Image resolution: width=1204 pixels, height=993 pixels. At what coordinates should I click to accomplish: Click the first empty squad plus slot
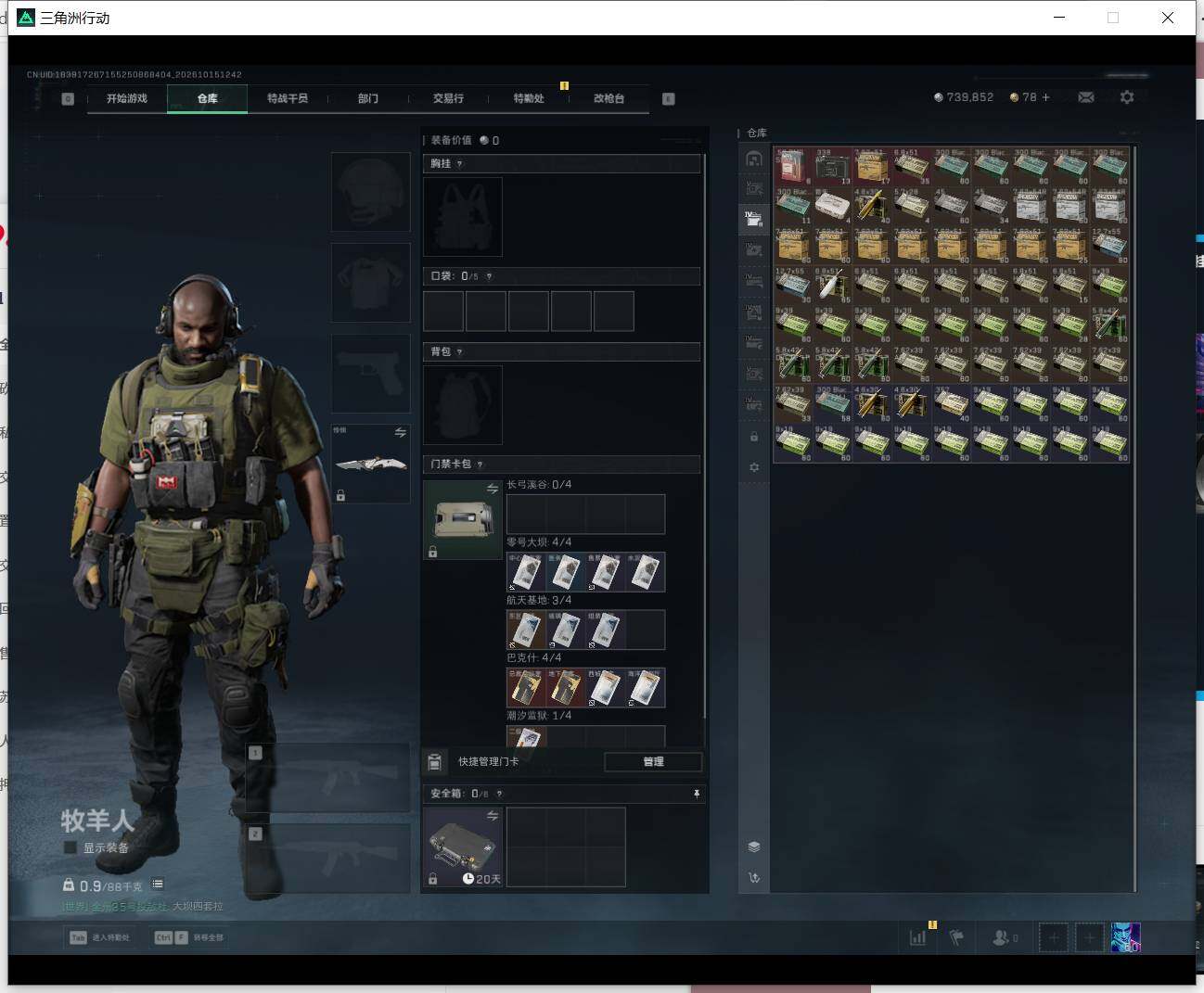[x=1053, y=937]
